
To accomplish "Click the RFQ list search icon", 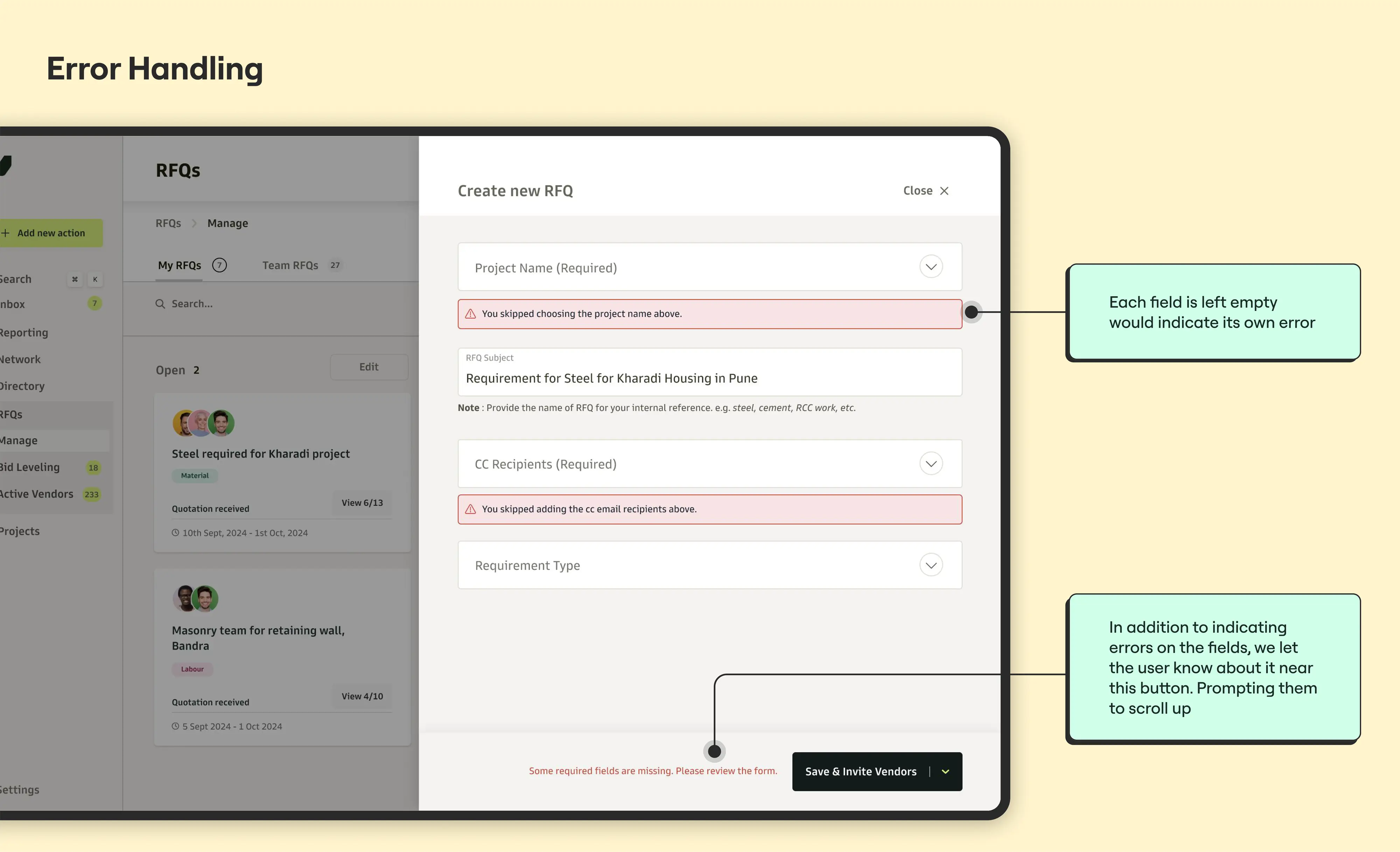I will pyautogui.click(x=160, y=304).
